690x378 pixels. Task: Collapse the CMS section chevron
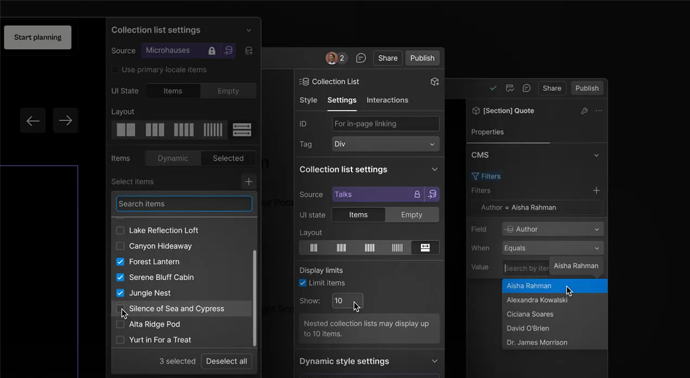[x=596, y=155]
